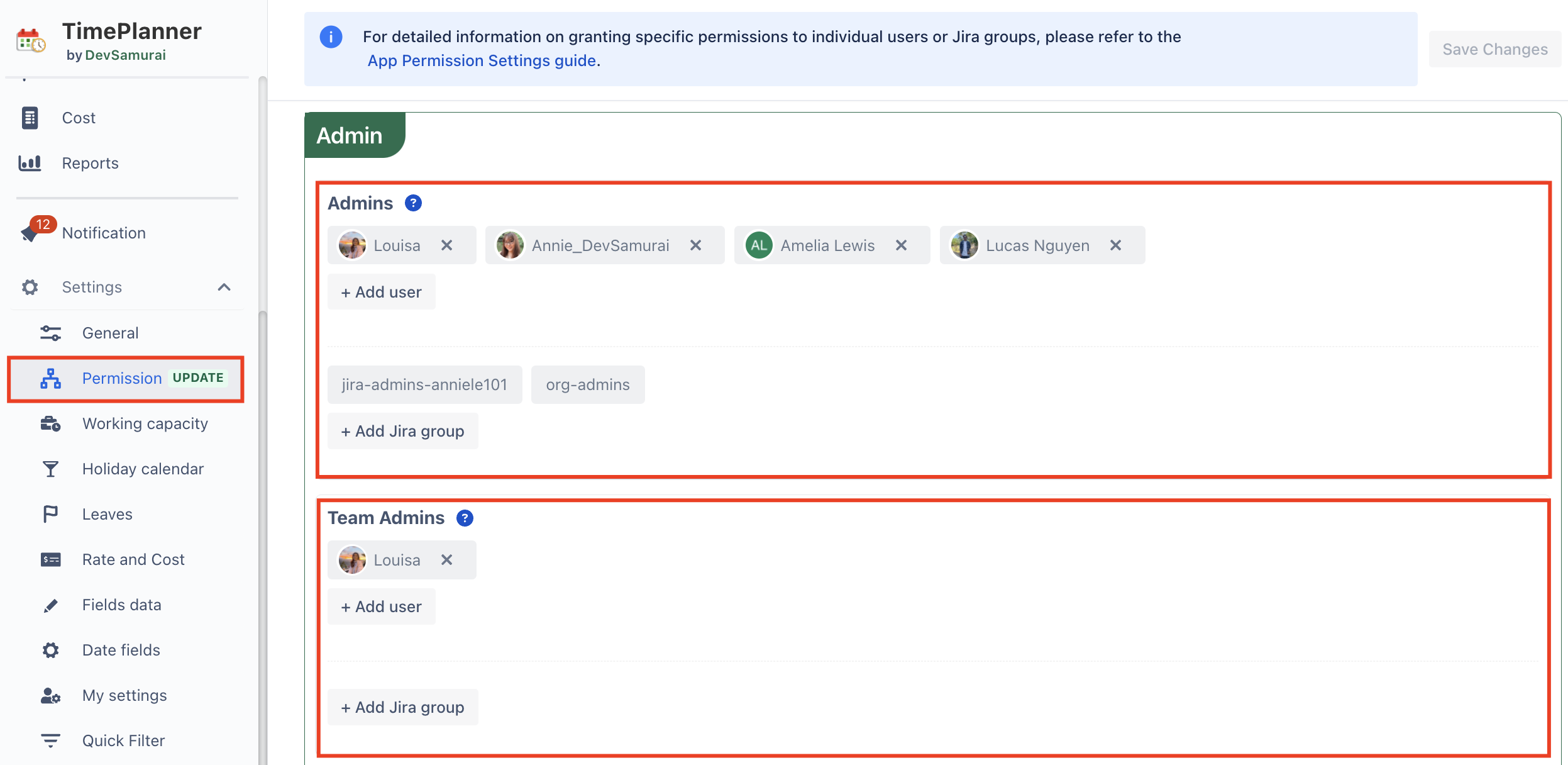This screenshot has width=1568, height=765.
Task: Click the Leaves flag icon
Action: 50,514
